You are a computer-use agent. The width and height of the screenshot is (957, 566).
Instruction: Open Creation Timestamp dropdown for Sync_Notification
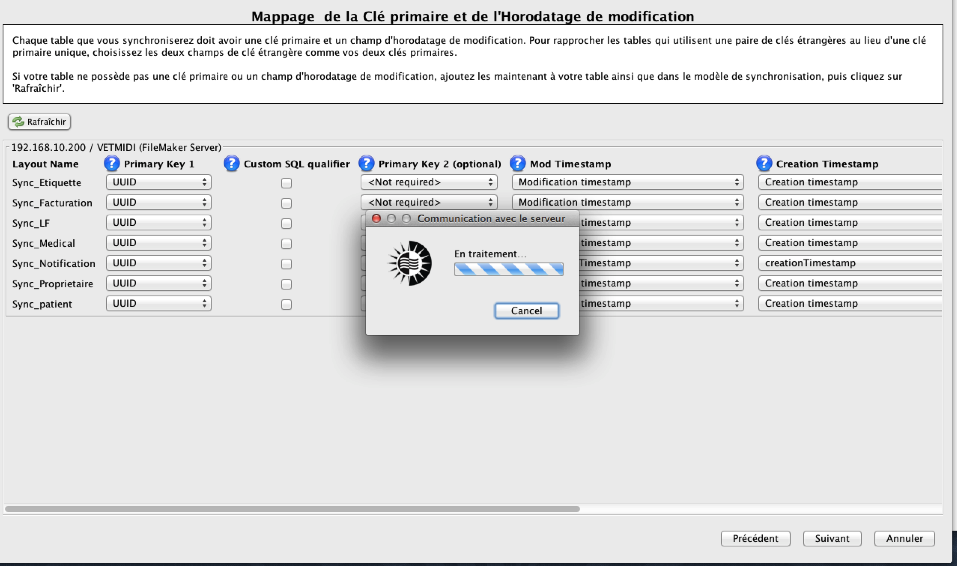pyautogui.click(x=850, y=263)
